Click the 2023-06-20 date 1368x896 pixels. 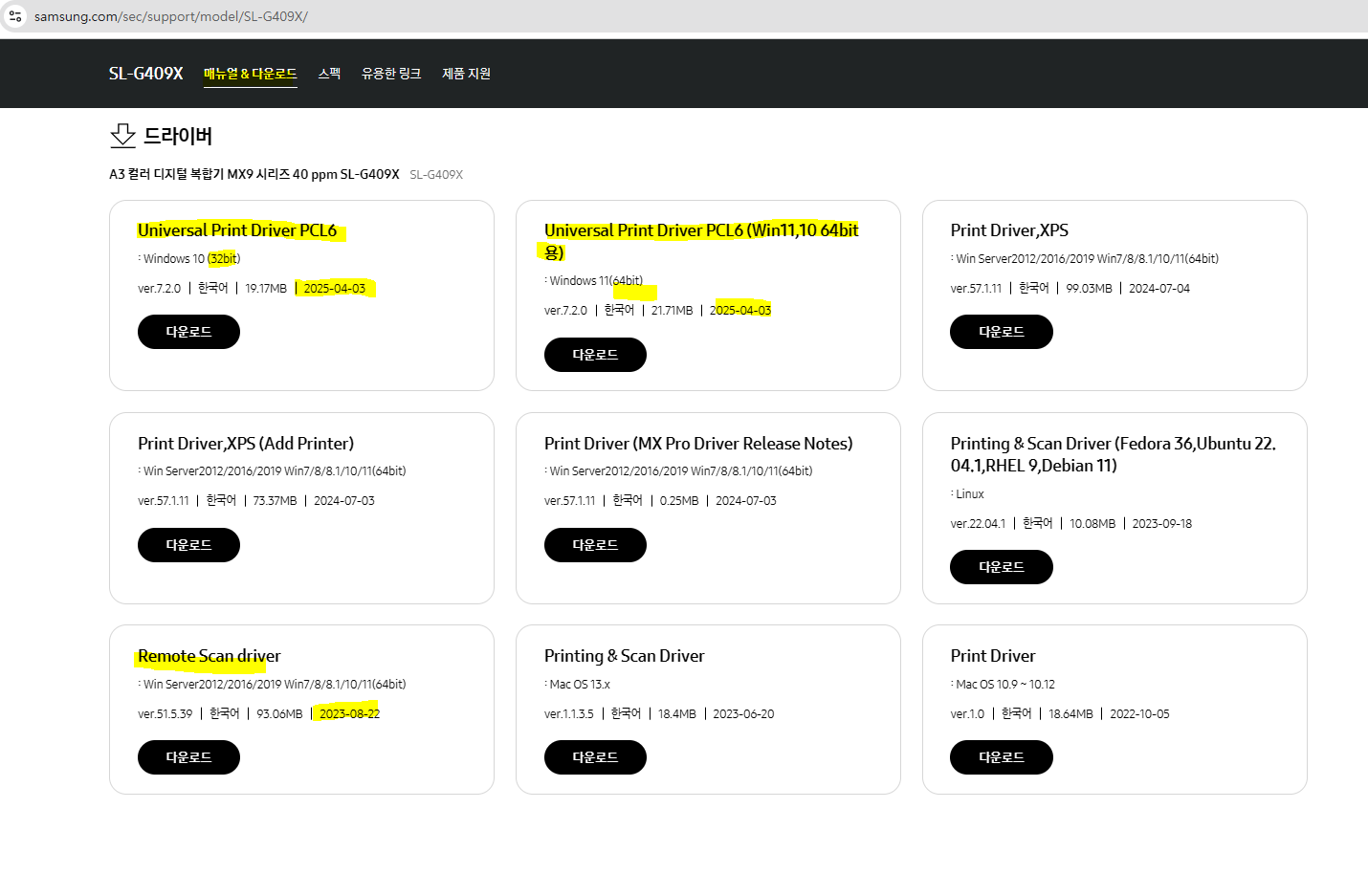coord(743,714)
